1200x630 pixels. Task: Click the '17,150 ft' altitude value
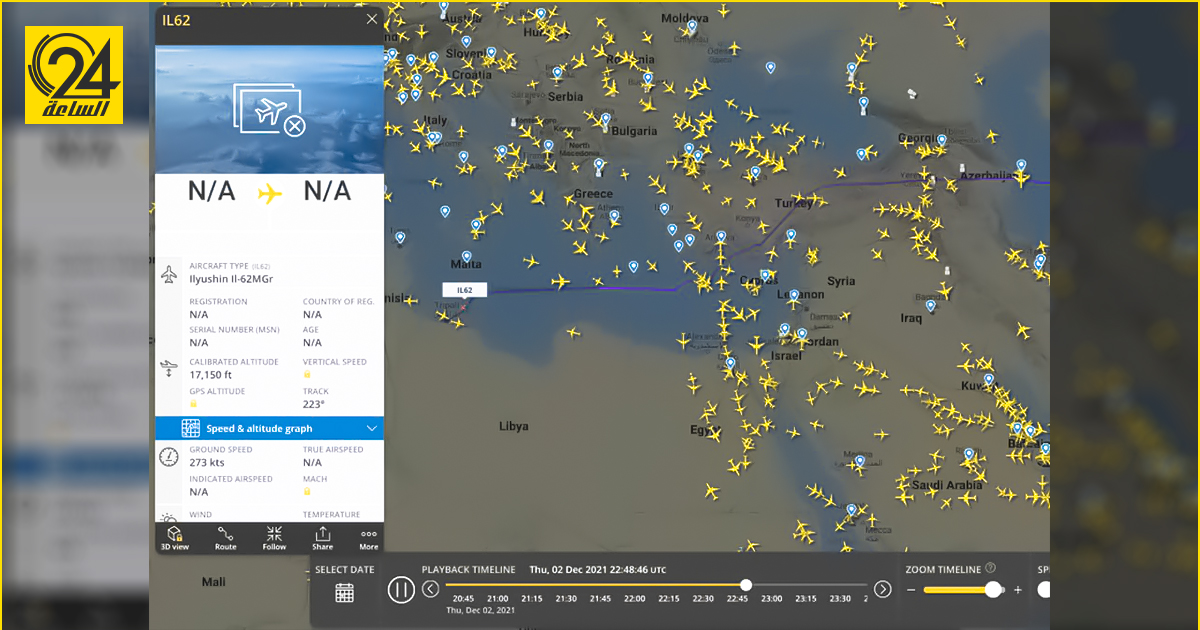(211, 375)
